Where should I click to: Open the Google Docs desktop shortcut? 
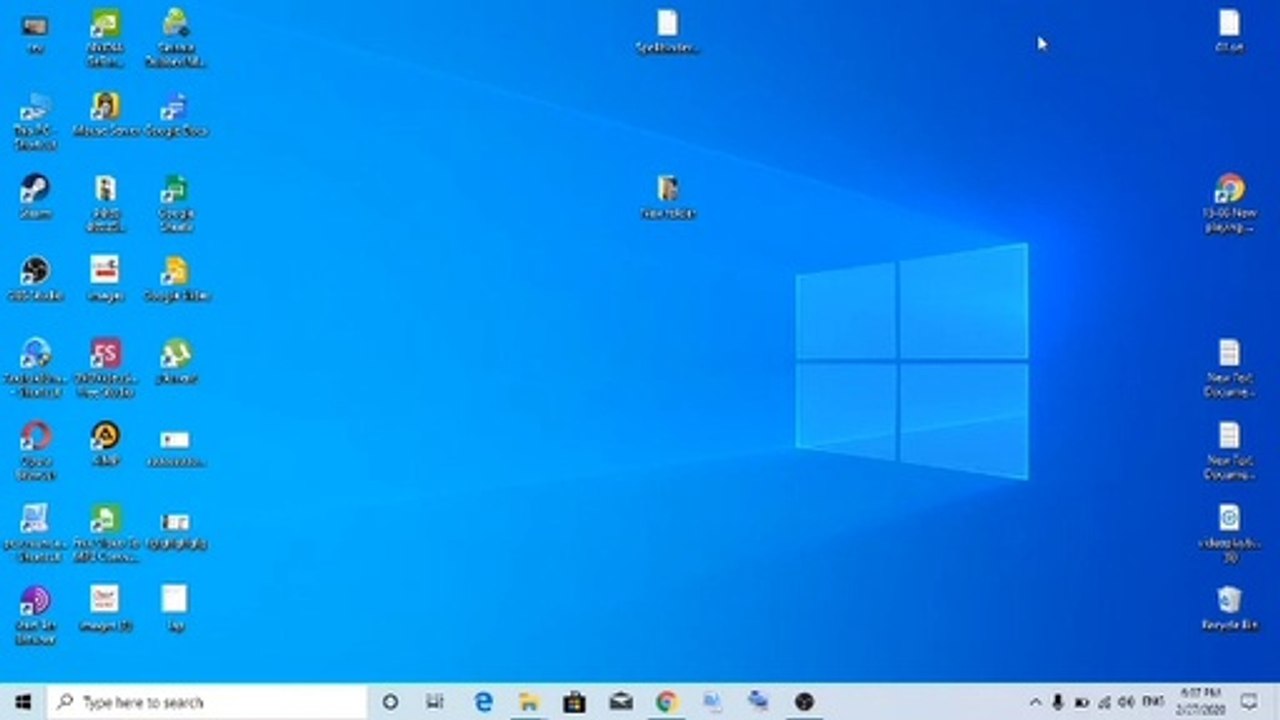tap(175, 113)
